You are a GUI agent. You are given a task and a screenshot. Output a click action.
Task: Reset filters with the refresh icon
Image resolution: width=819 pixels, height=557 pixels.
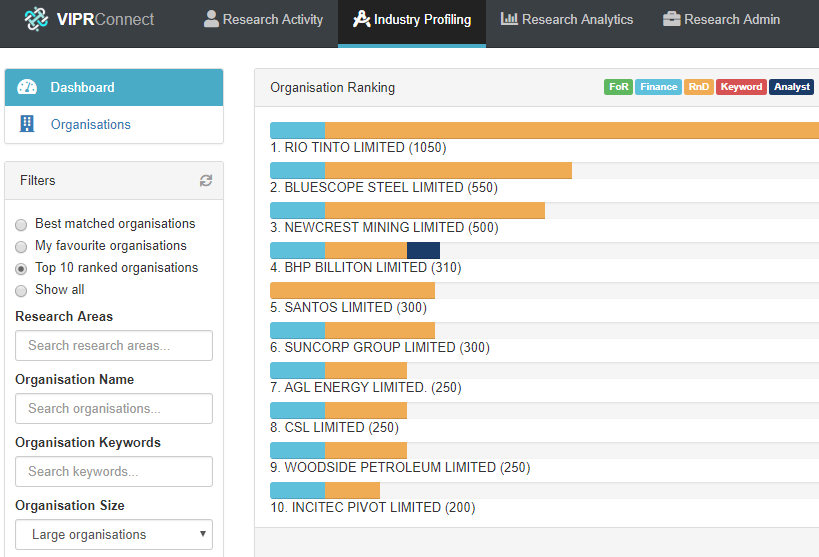coord(206,180)
